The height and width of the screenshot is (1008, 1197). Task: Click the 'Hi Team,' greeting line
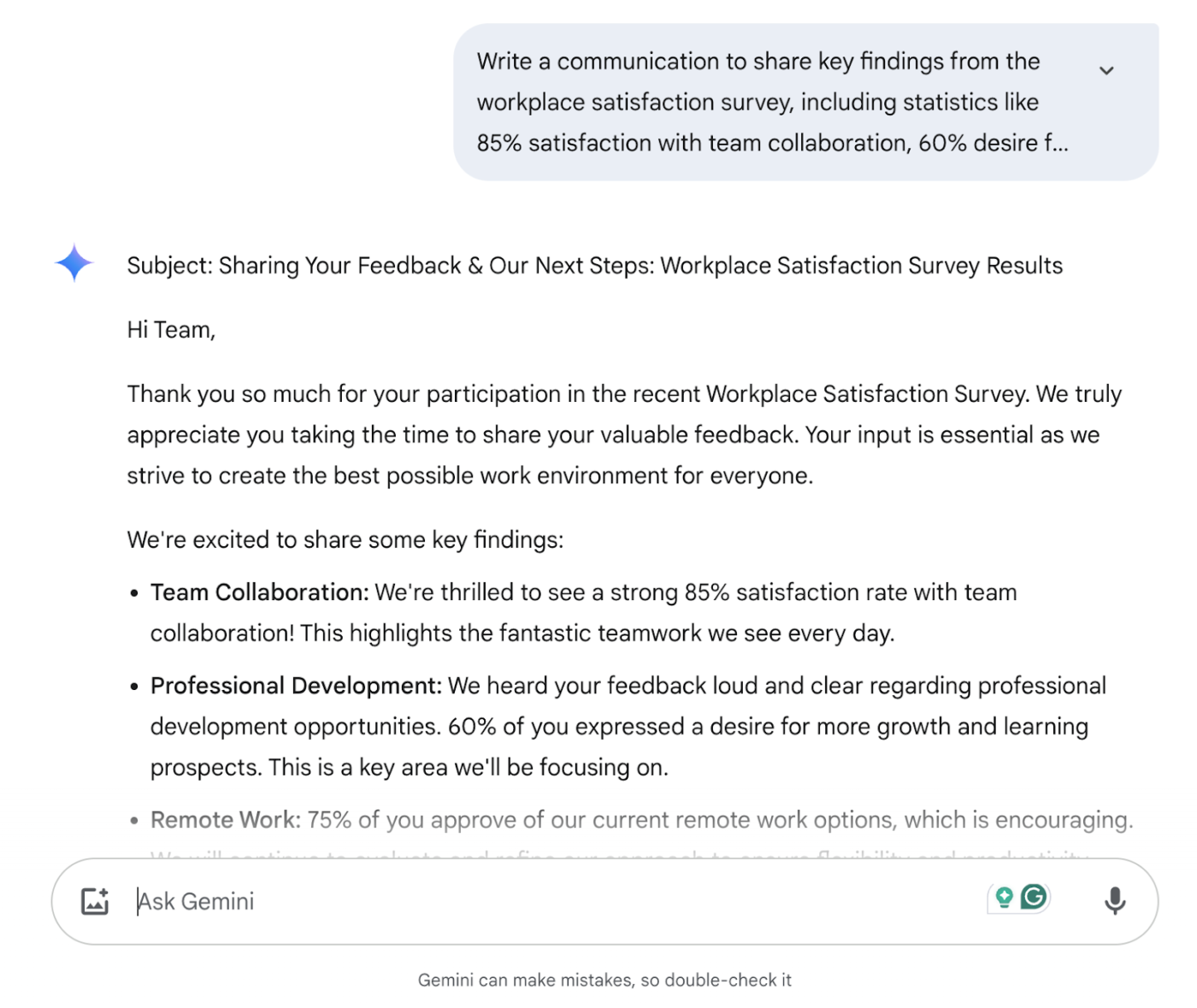171,330
